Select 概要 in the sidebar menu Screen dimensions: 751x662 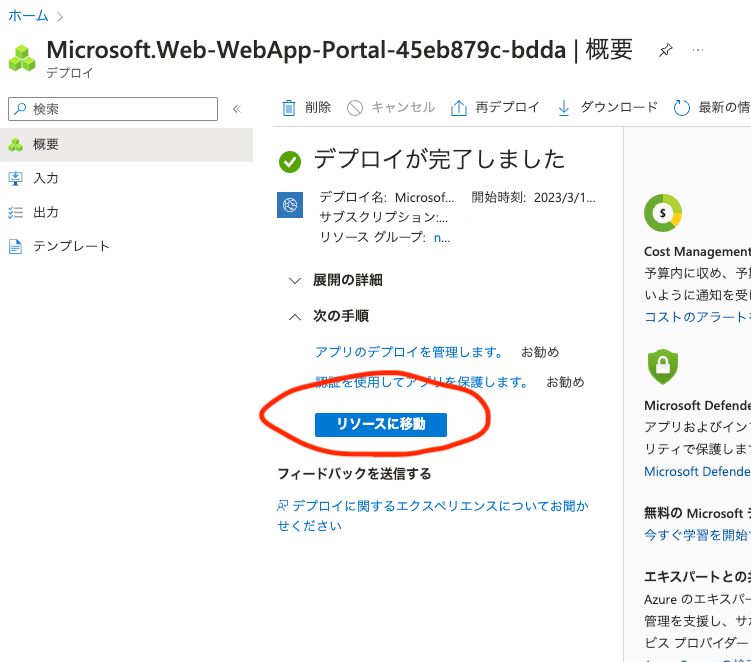(126, 145)
